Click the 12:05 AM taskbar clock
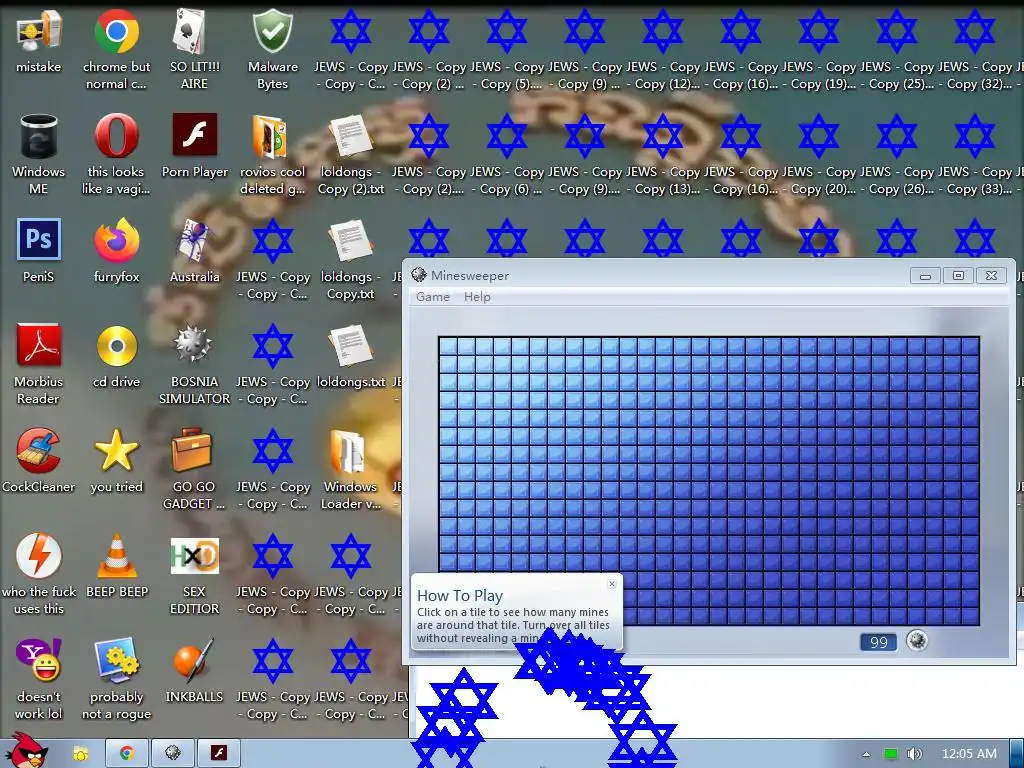This screenshot has height=768, width=1024. (x=969, y=754)
